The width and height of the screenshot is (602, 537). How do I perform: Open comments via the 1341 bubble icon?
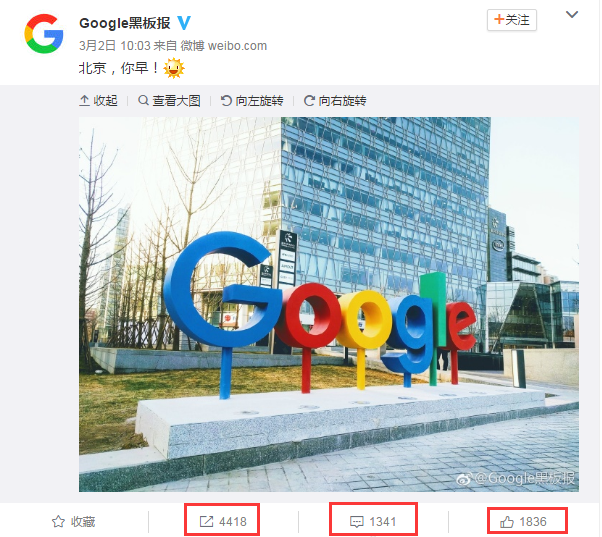pyautogui.click(x=357, y=522)
